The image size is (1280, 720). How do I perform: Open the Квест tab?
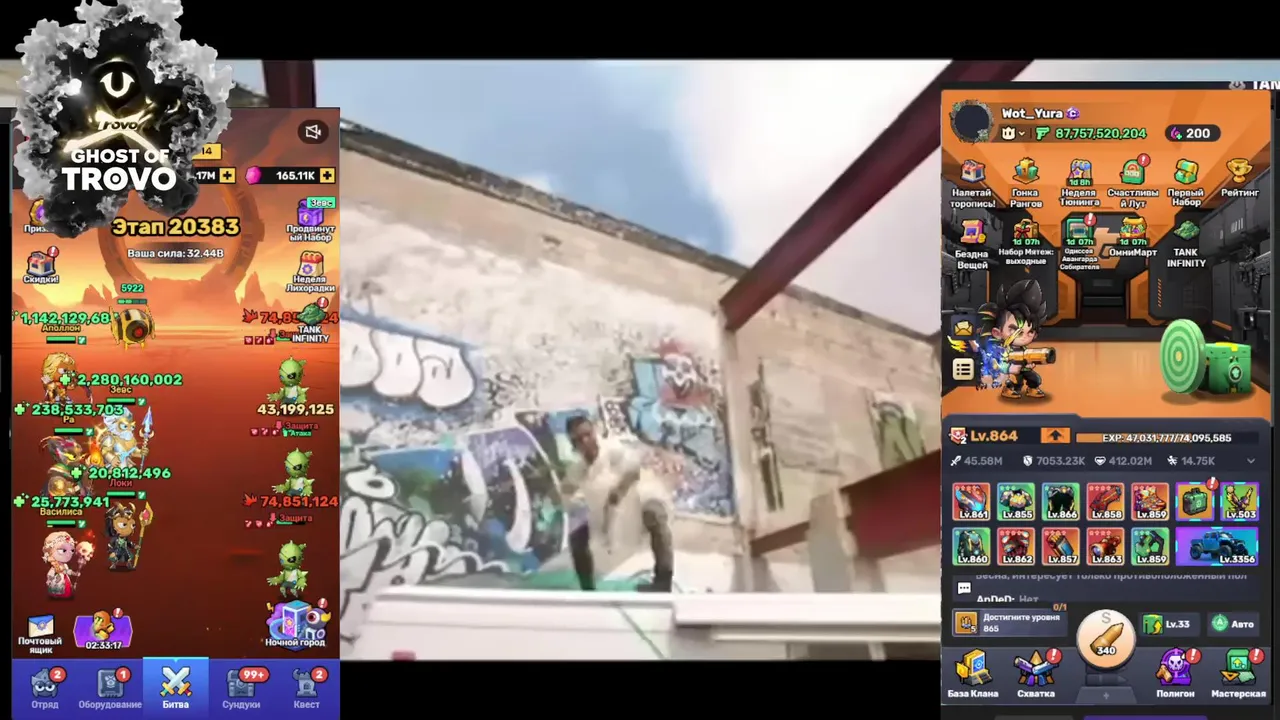(307, 689)
